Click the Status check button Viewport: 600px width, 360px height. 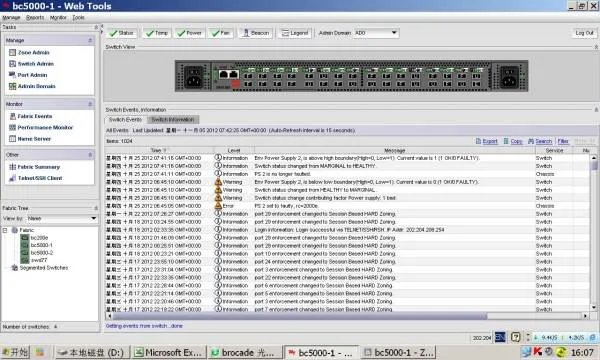(121, 33)
